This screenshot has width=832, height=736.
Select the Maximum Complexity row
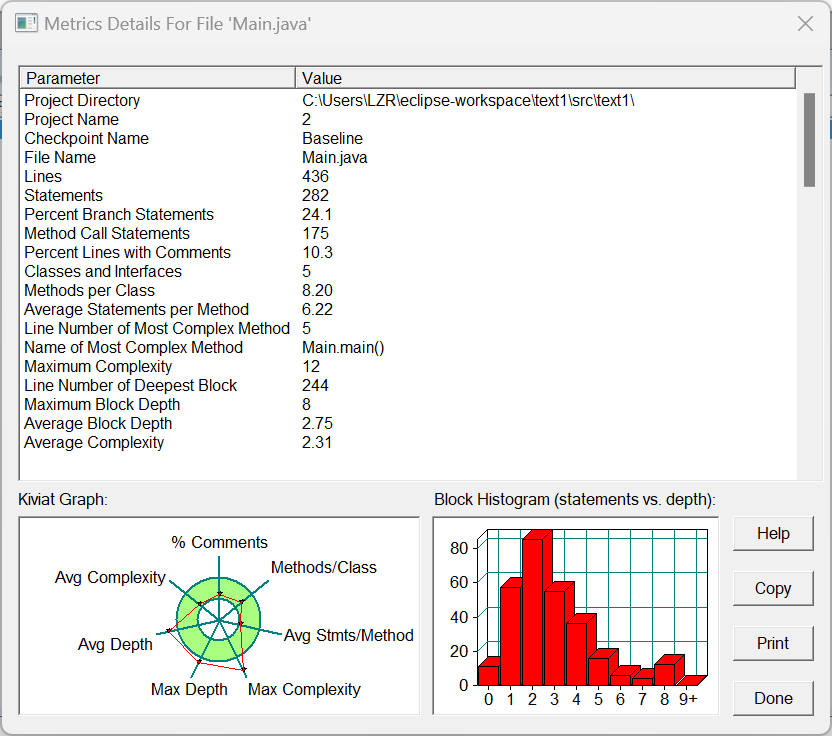[x=408, y=366]
